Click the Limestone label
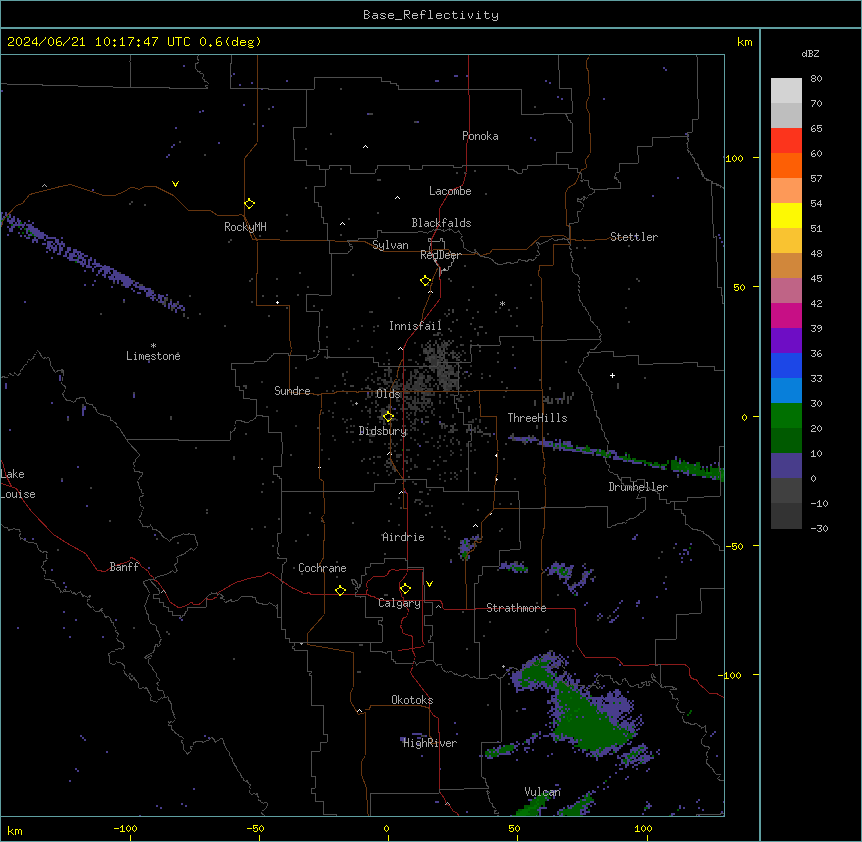 click(x=153, y=356)
